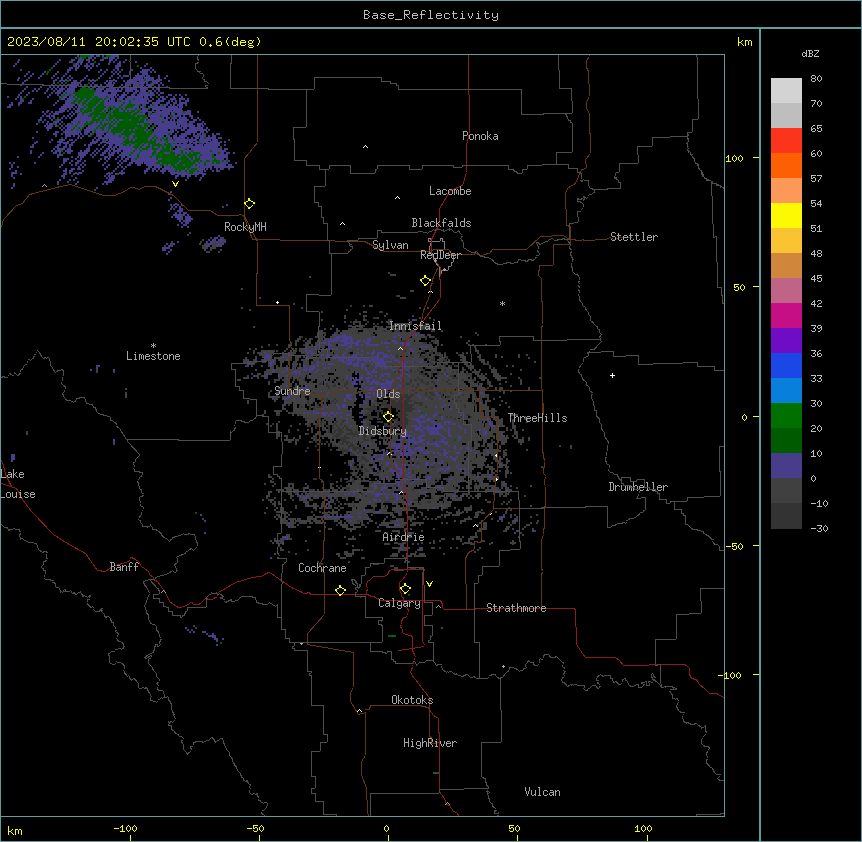862x842 pixels.
Task: Click the RedDeer city label
Action: (440, 255)
